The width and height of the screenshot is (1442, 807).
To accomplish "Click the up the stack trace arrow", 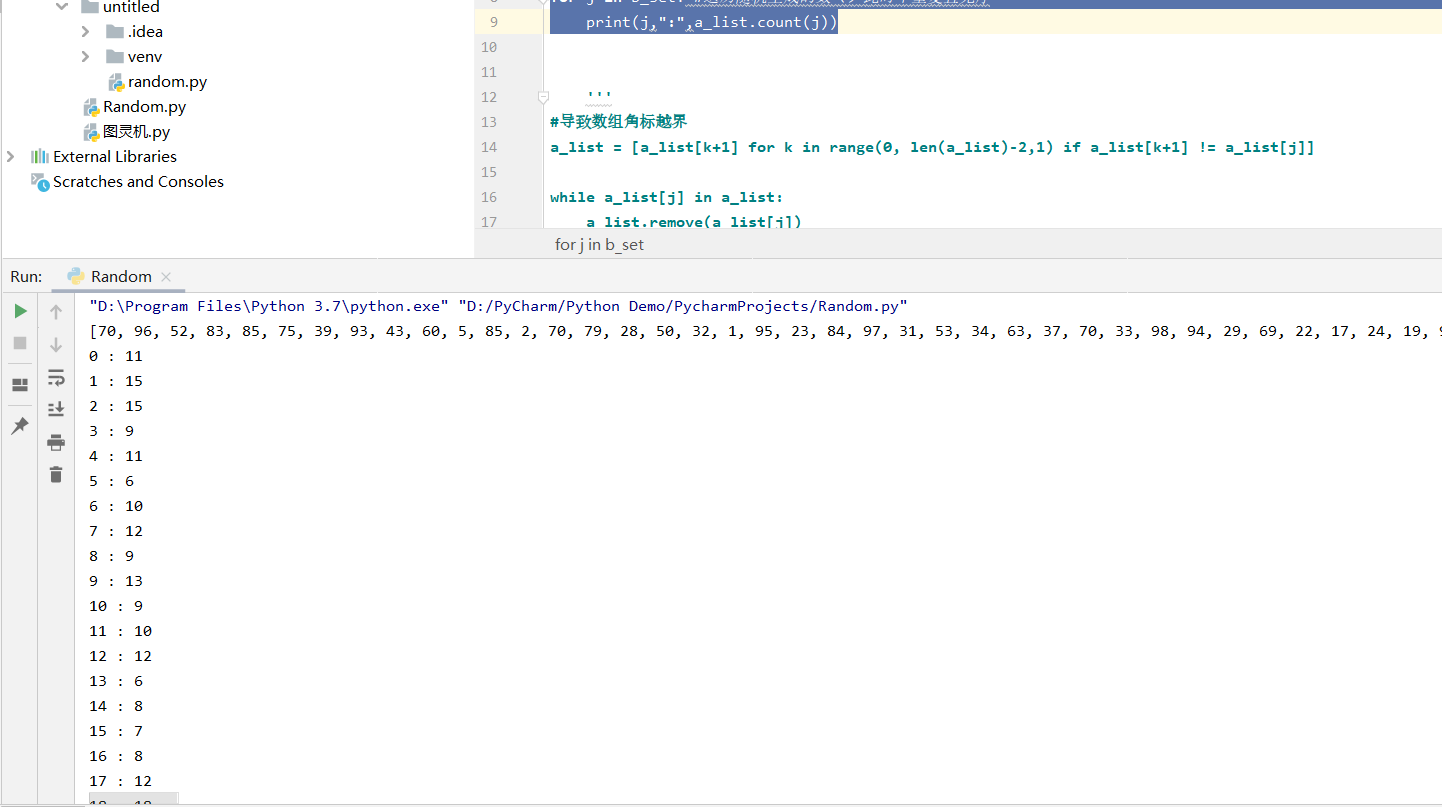I will (x=56, y=312).
